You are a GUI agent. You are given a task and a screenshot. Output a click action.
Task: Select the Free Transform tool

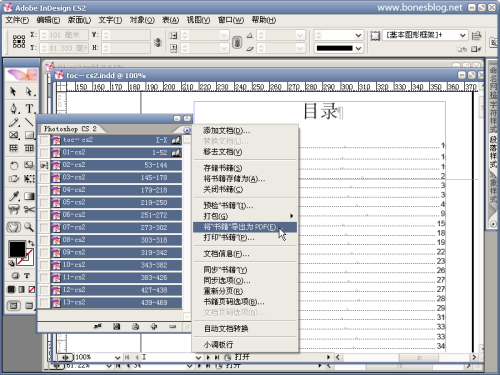tap(29, 179)
